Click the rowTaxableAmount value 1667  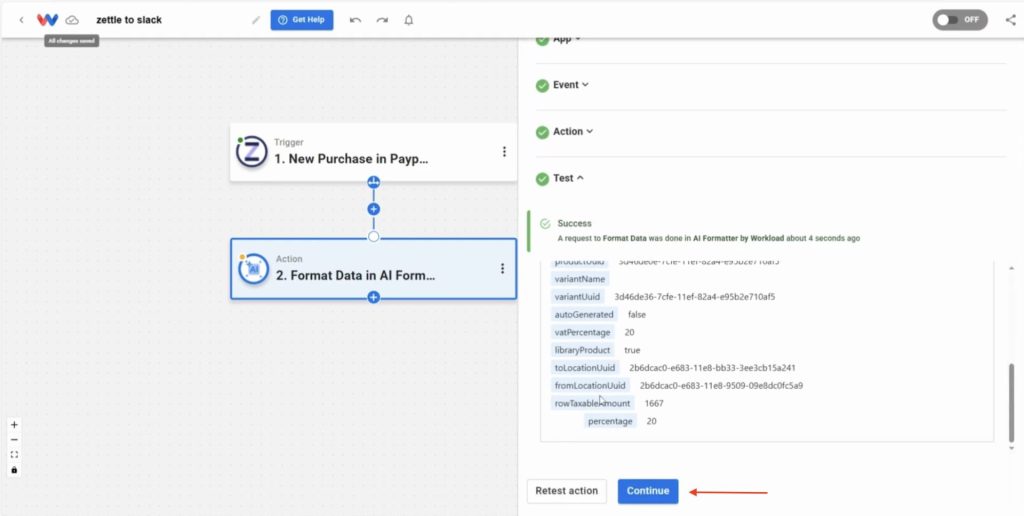click(654, 404)
